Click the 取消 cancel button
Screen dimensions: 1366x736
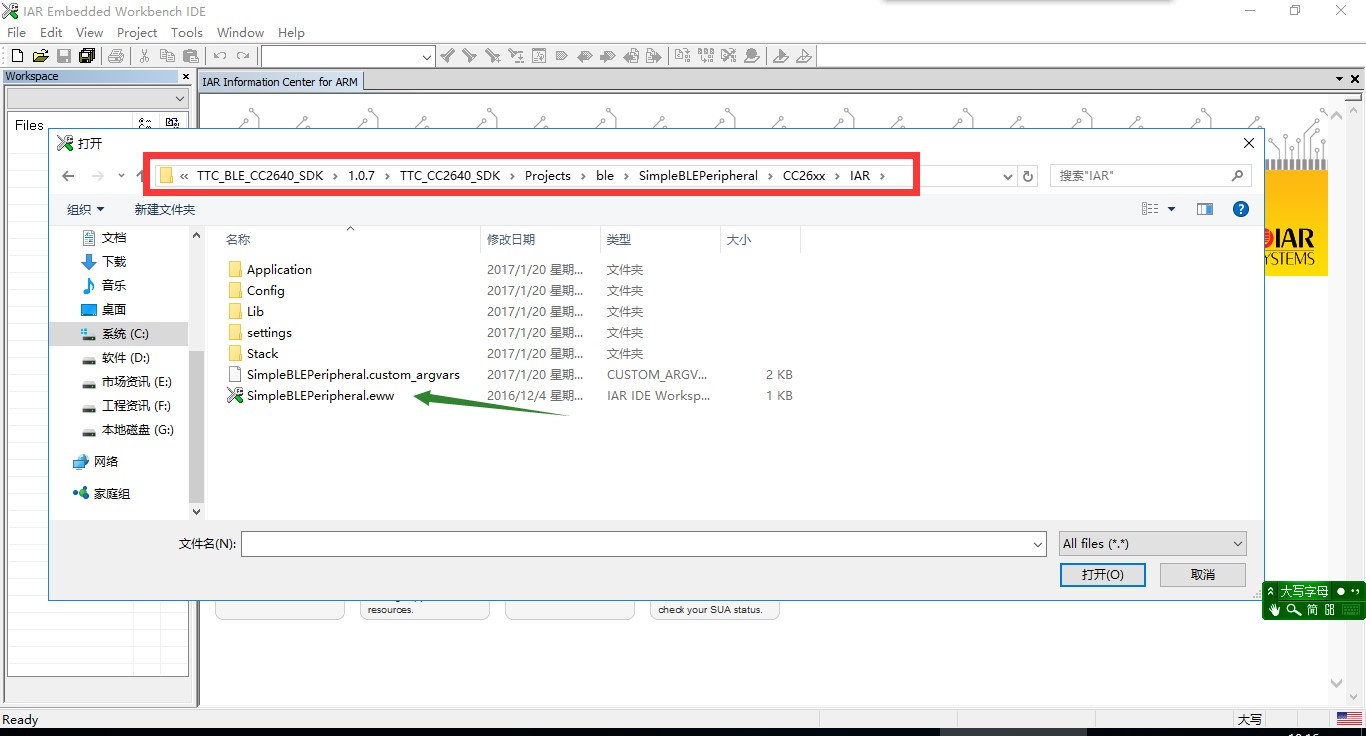click(x=1203, y=575)
